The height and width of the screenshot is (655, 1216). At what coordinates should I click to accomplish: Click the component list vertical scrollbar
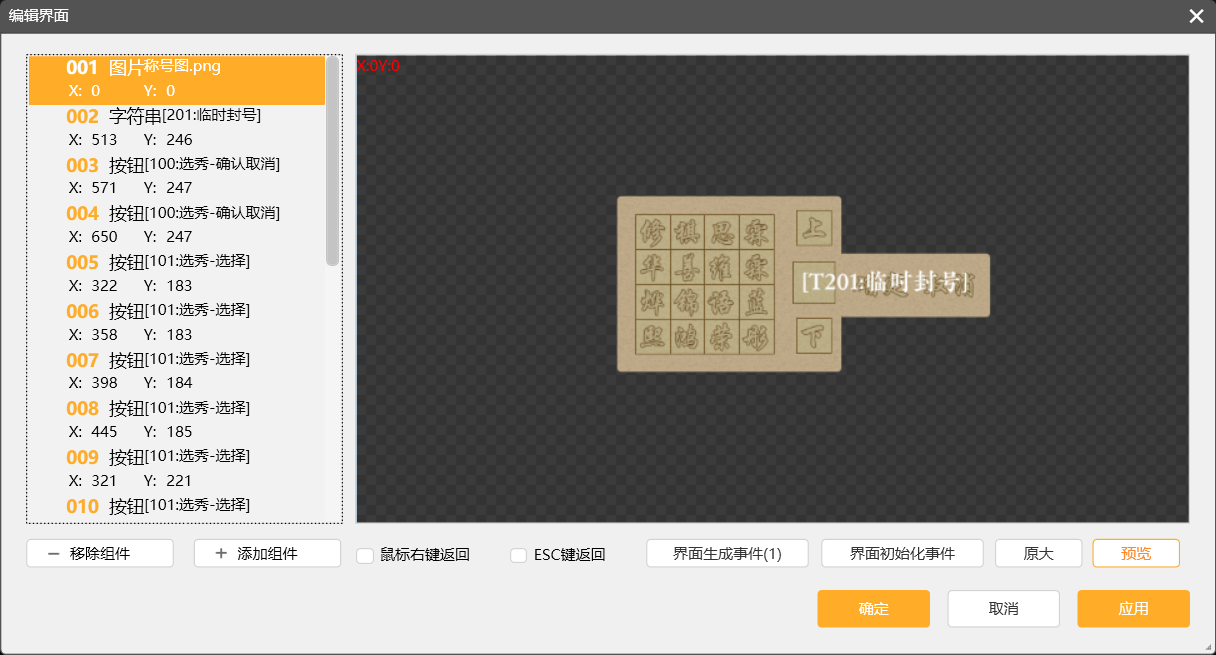332,160
